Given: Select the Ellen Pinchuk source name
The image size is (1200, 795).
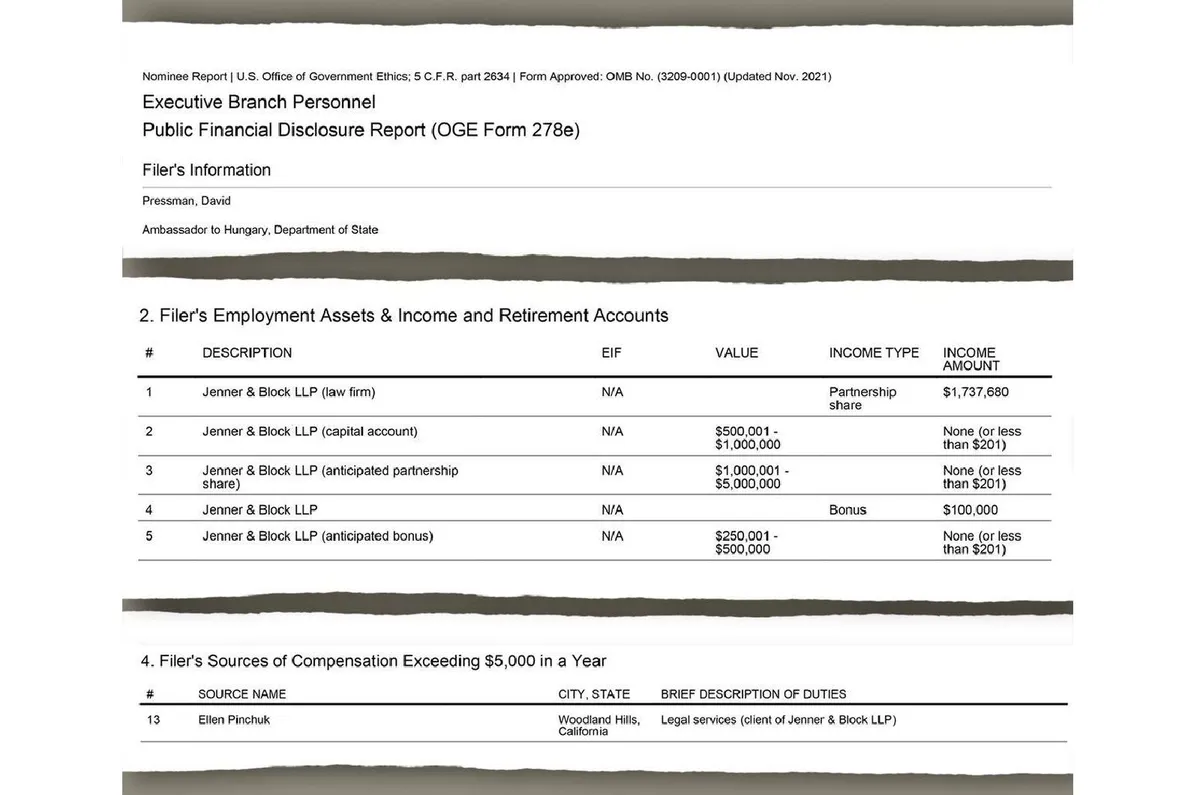Looking at the screenshot, I should click(x=234, y=720).
